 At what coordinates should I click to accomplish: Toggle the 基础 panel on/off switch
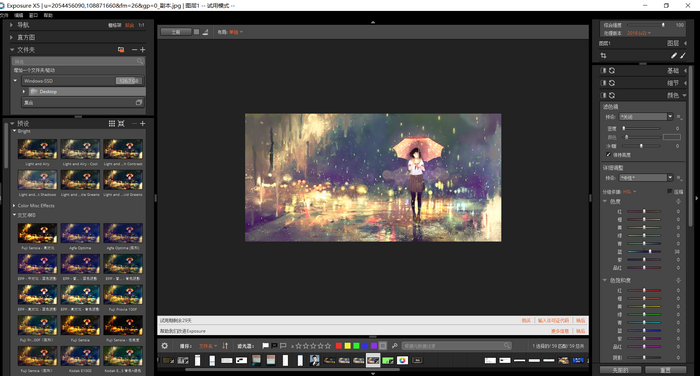[604, 71]
